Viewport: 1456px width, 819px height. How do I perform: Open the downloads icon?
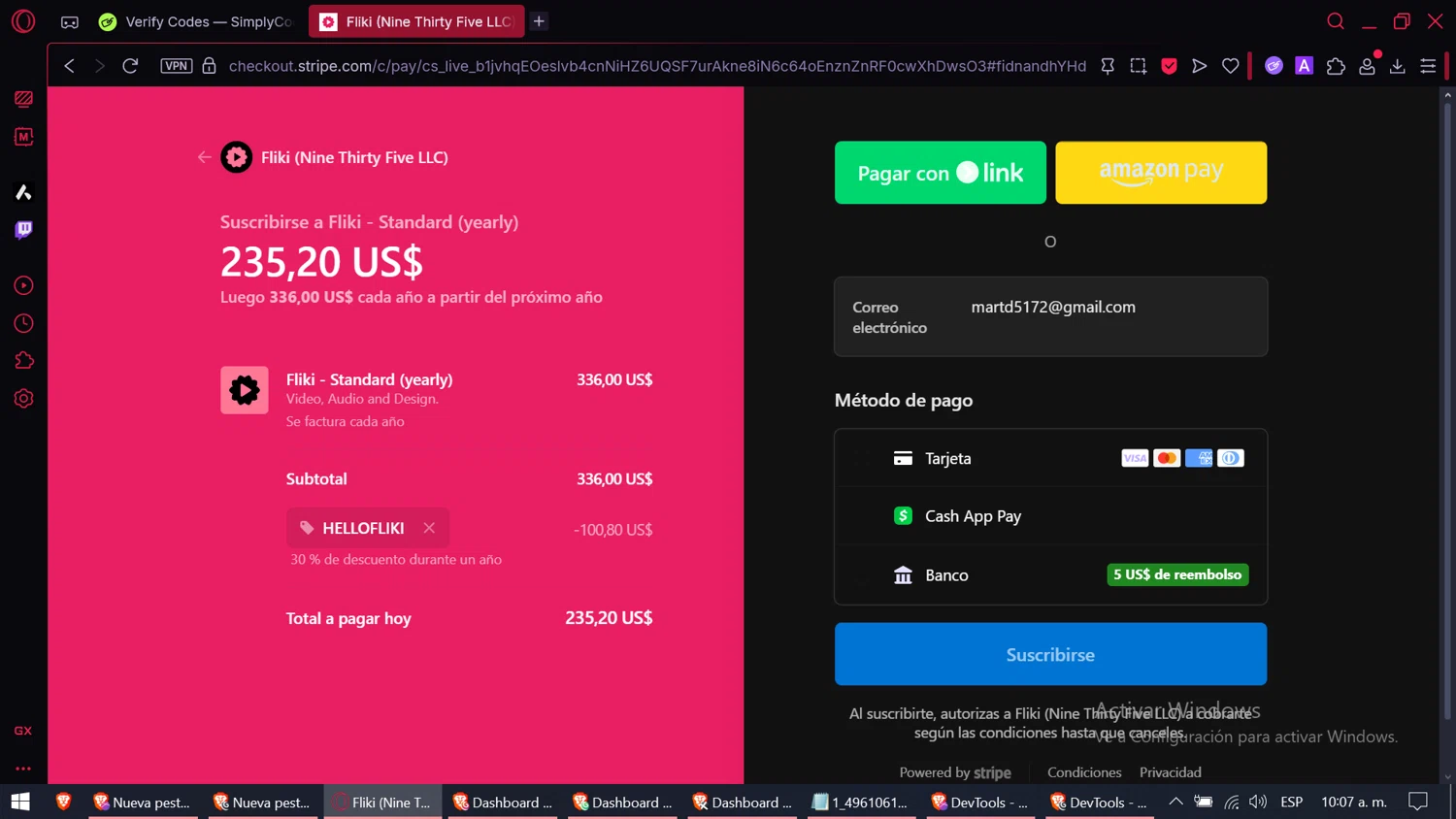pos(1398,66)
